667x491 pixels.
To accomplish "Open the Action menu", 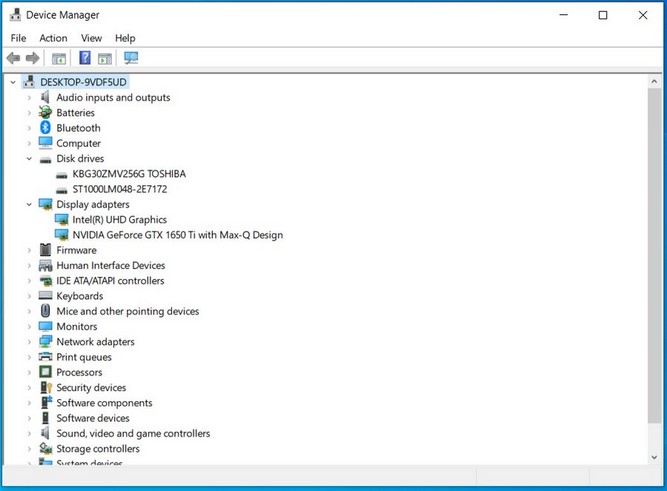I will coord(53,38).
